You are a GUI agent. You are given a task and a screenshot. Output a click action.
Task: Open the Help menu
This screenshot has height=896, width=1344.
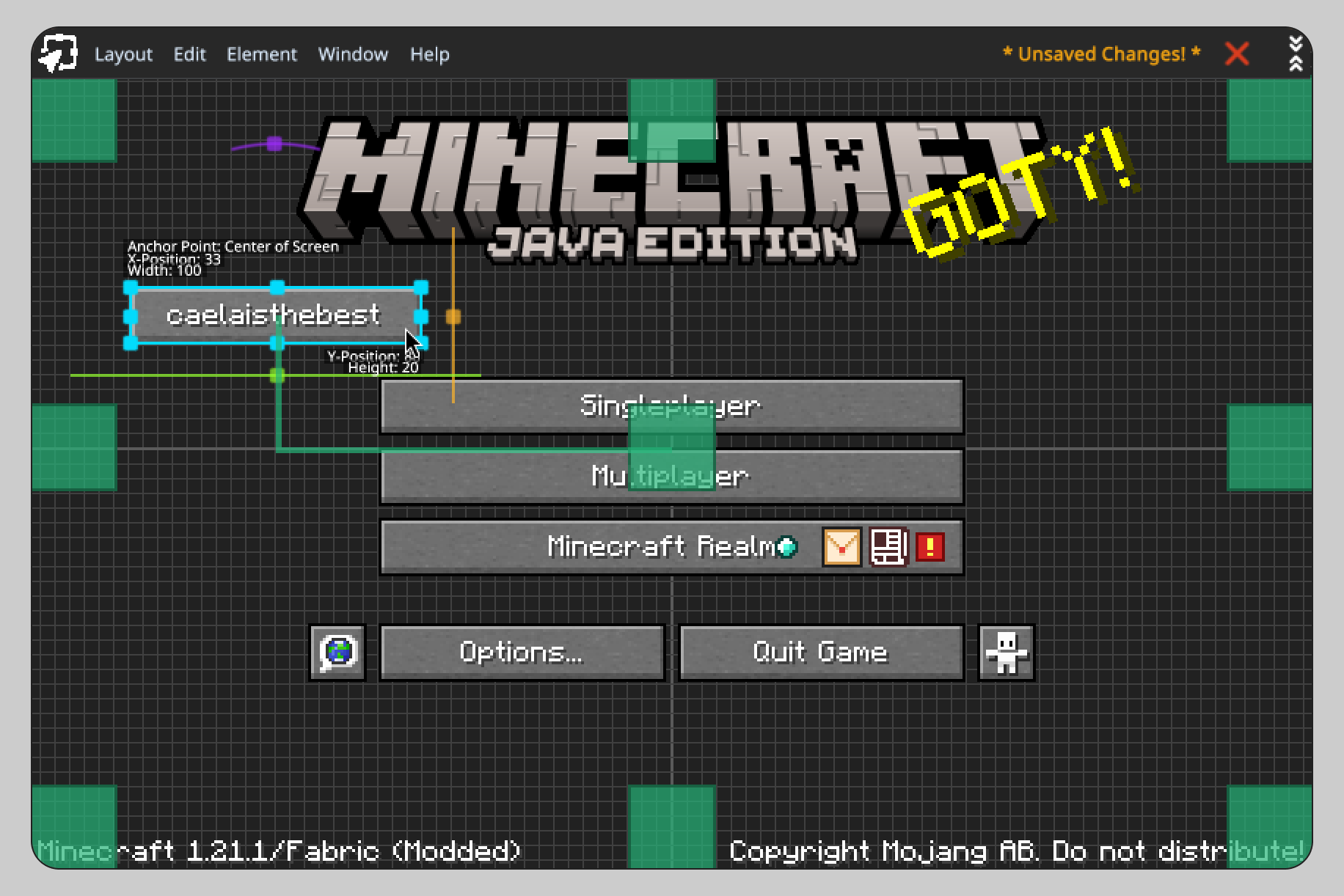pos(430,54)
